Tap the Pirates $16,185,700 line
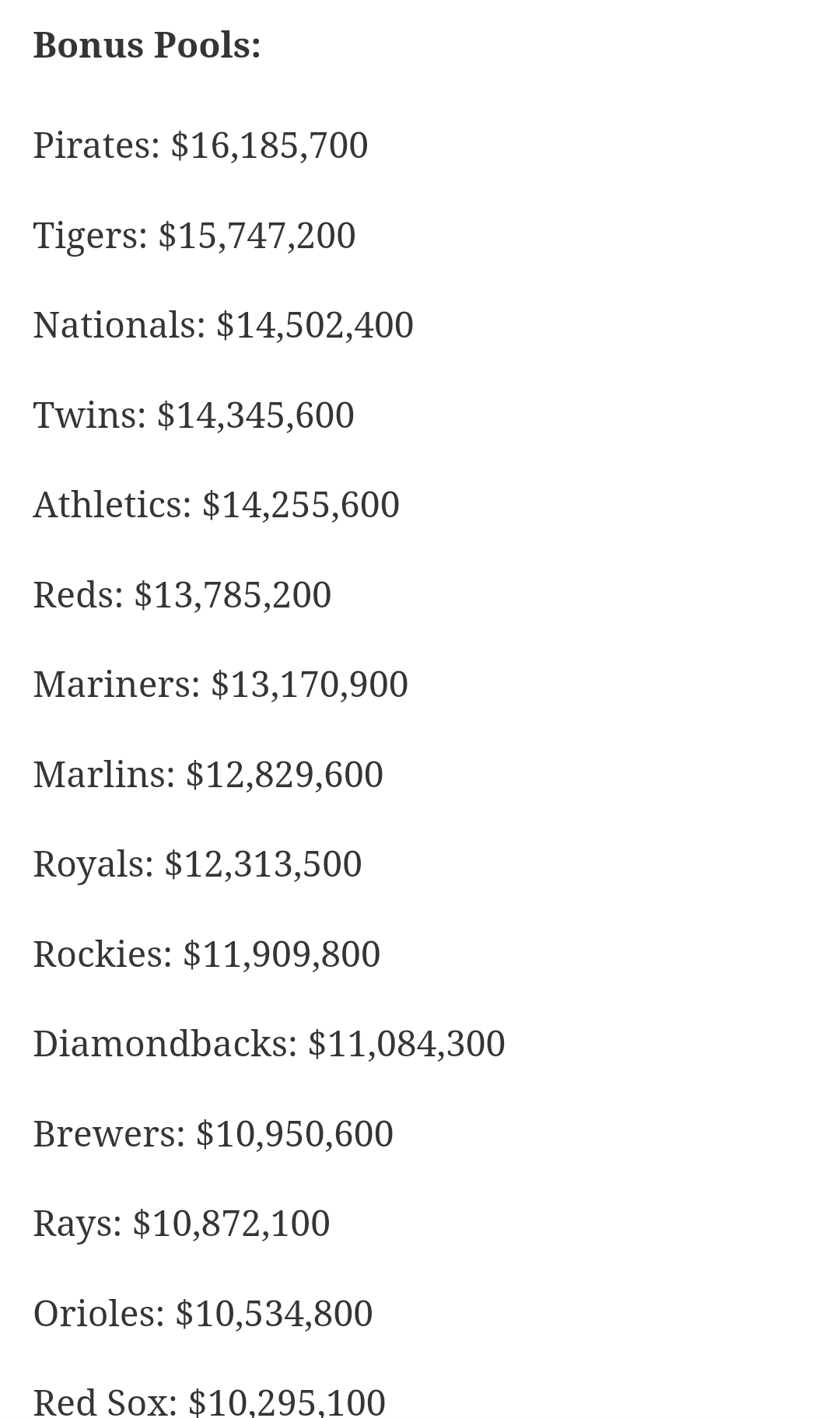 click(x=200, y=145)
